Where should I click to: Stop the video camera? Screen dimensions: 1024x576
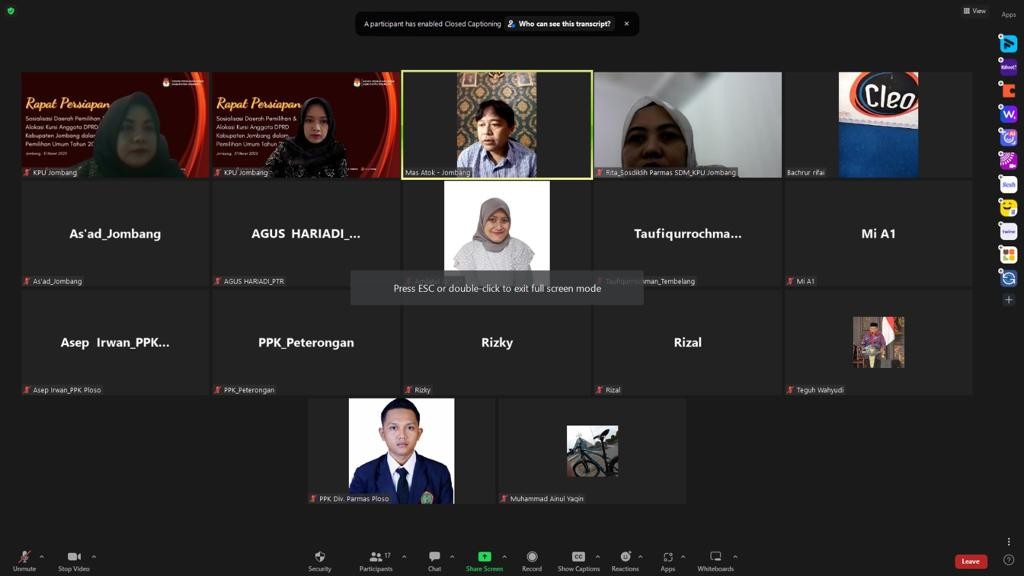[x=73, y=558]
